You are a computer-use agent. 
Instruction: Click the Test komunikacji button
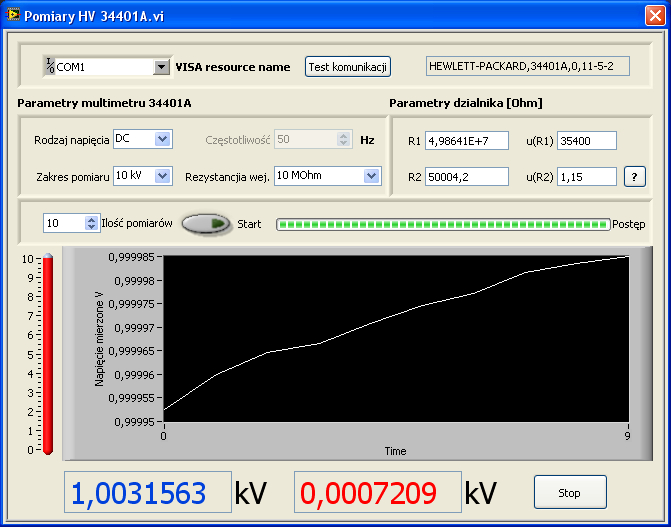pyautogui.click(x=347, y=67)
